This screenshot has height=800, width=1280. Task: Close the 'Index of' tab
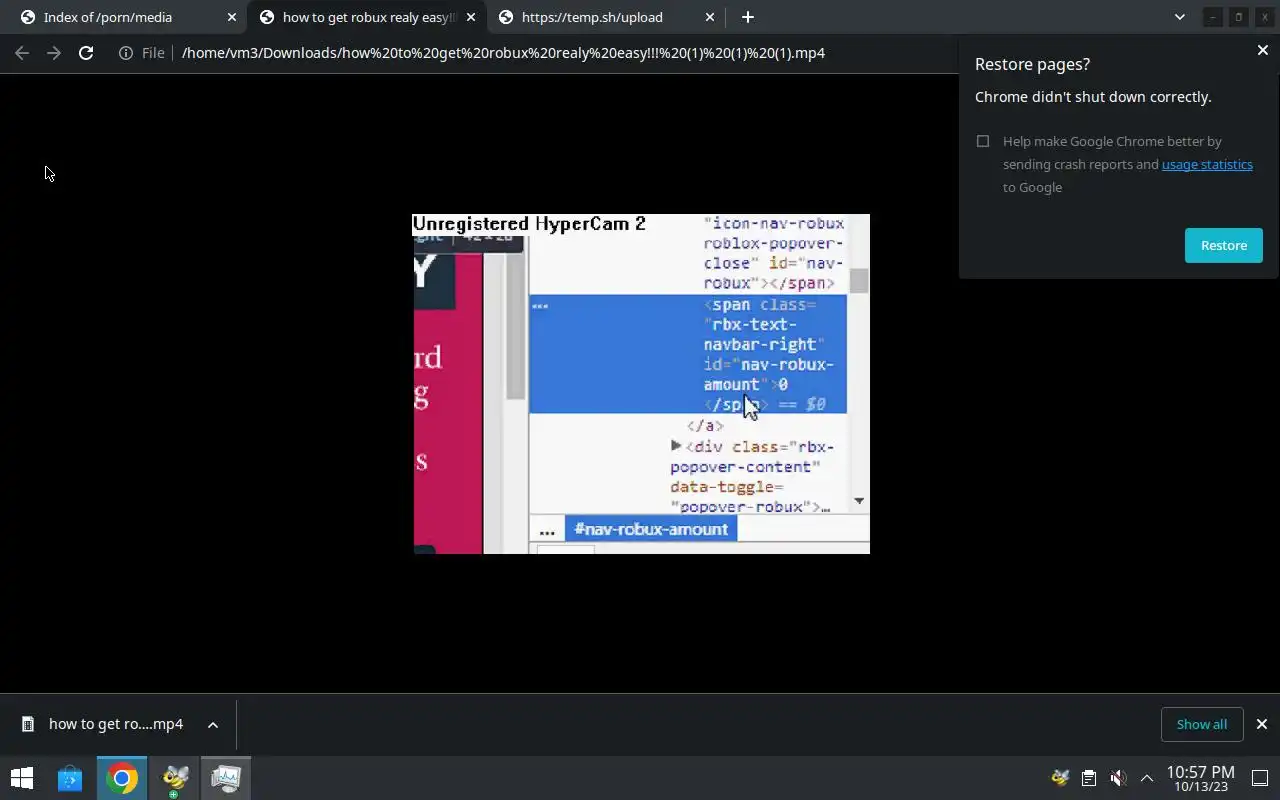pyautogui.click(x=232, y=17)
